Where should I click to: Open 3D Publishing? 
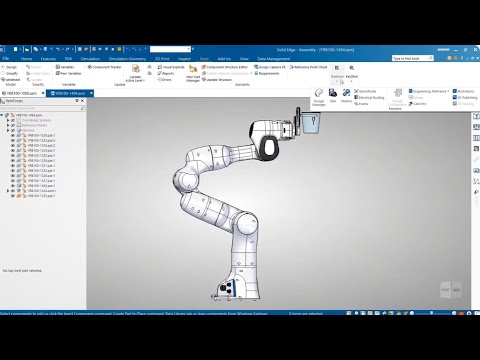pos(465,97)
